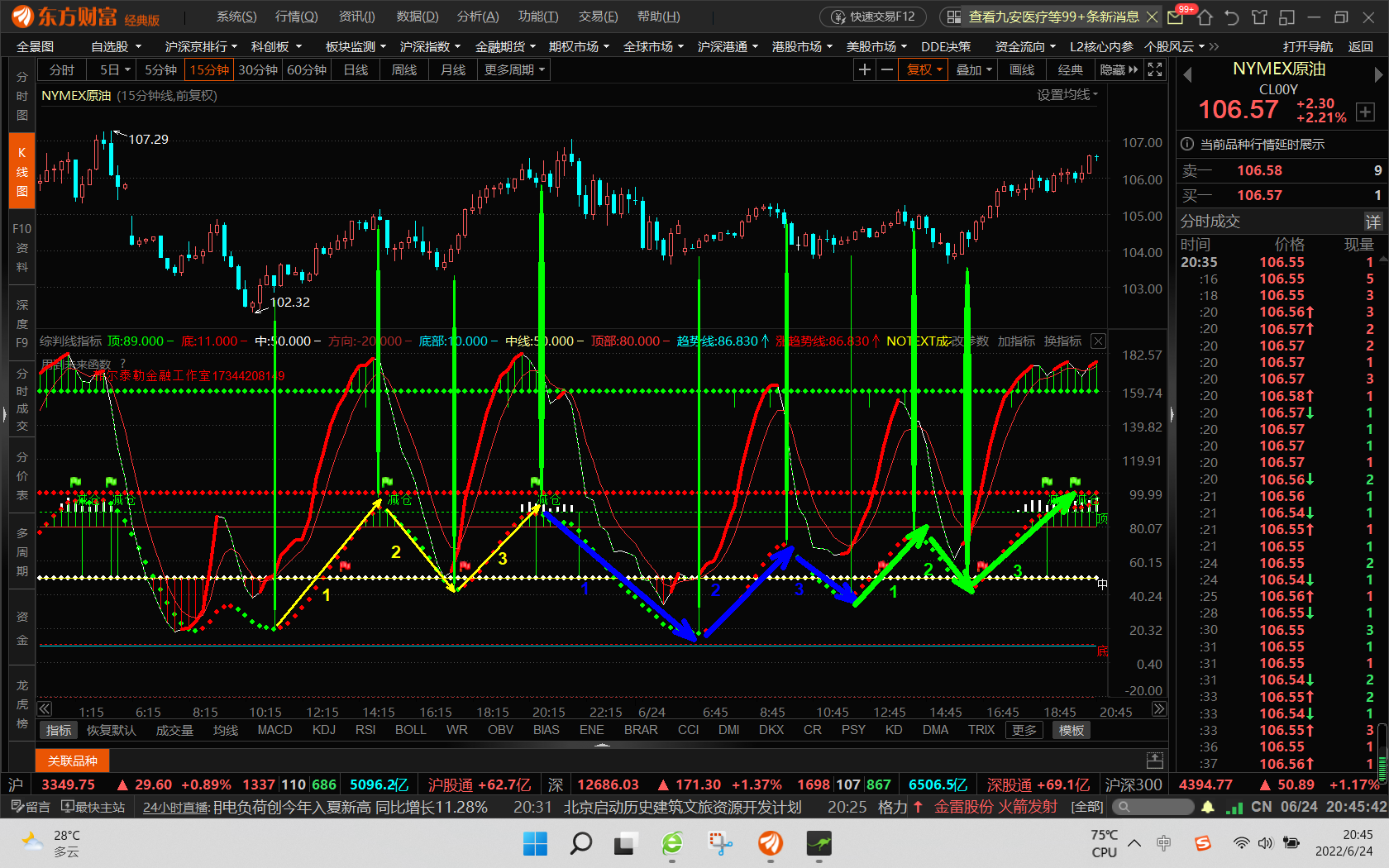Image resolution: width=1389 pixels, height=868 pixels.
Task: Open 龙虎榜 in left sidebar
Action: tap(22, 704)
